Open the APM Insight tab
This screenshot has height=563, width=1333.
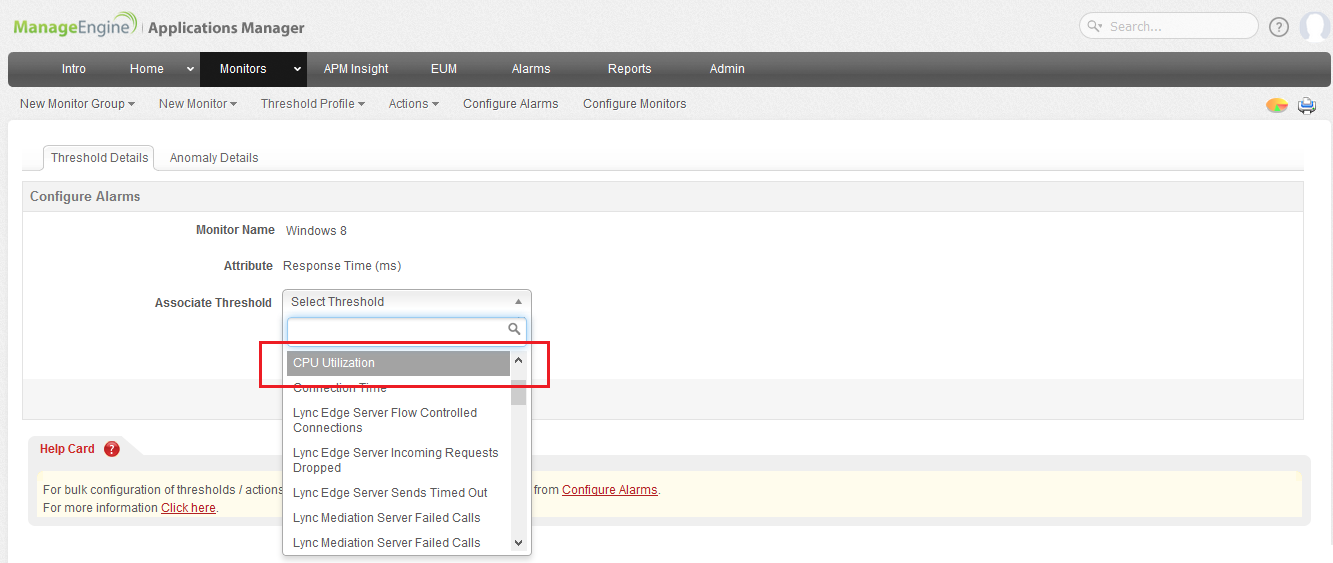pyautogui.click(x=356, y=69)
